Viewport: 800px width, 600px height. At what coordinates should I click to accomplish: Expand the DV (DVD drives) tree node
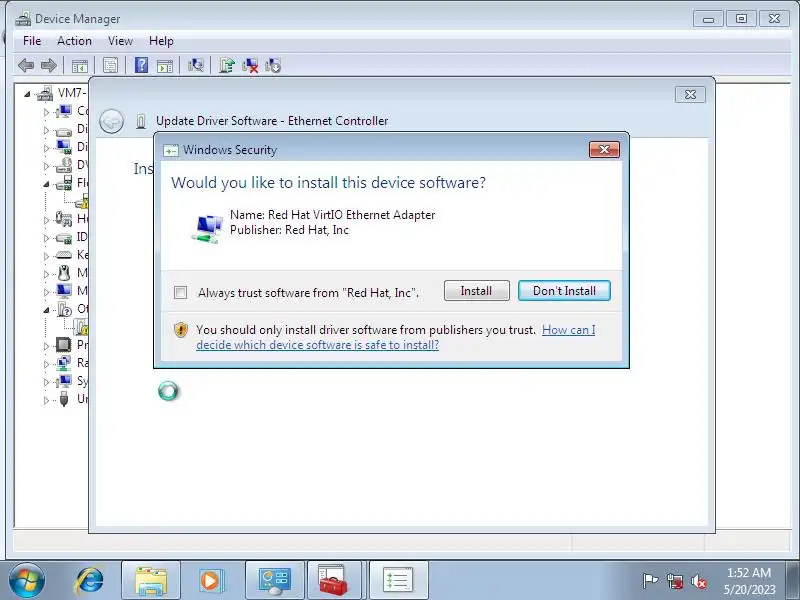[x=46, y=166]
